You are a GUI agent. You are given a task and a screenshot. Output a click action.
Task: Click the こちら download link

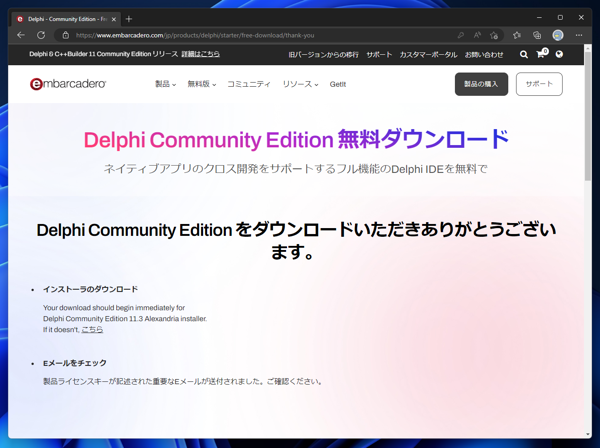tap(92, 329)
